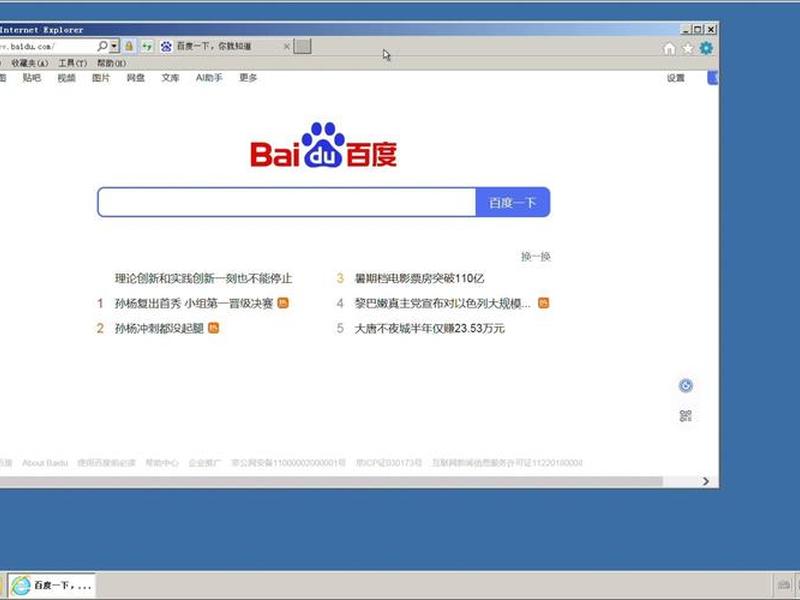Open hot topic 大唐不夜城半年仅赚23.53万元
The height and width of the screenshot is (600, 800).
(x=430, y=328)
